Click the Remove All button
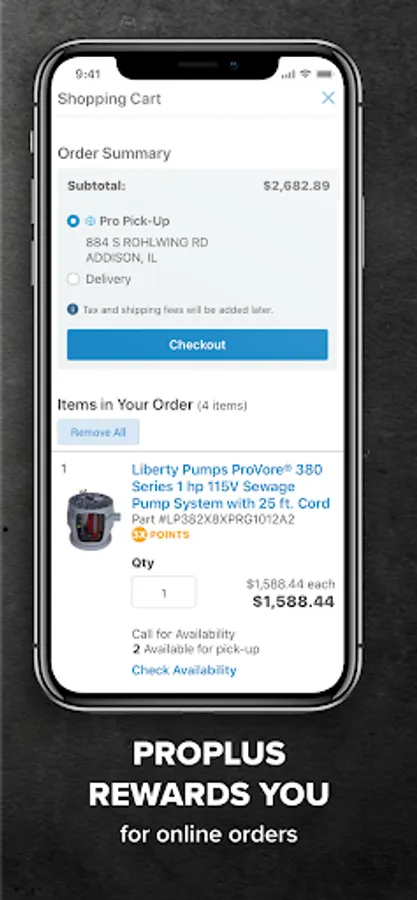 click(x=98, y=432)
